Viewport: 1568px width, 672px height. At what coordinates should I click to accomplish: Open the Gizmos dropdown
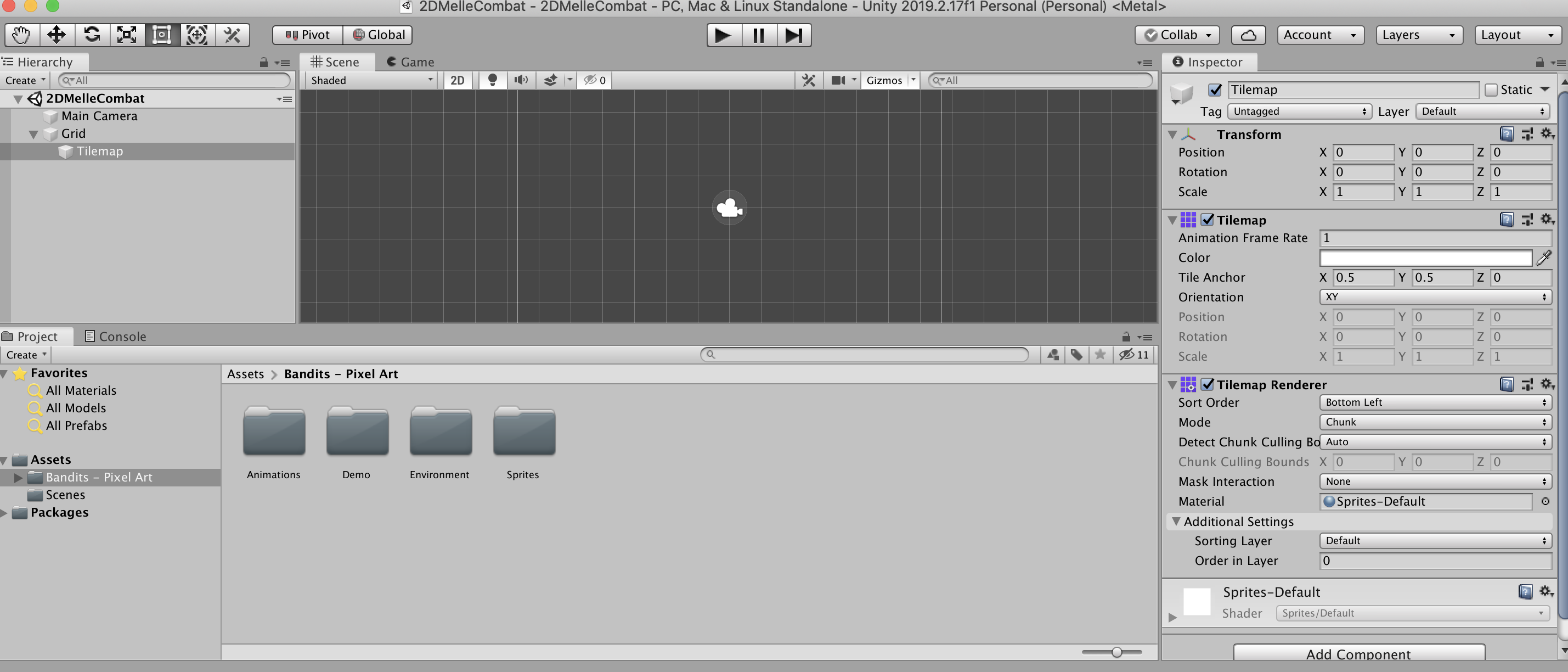890,80
